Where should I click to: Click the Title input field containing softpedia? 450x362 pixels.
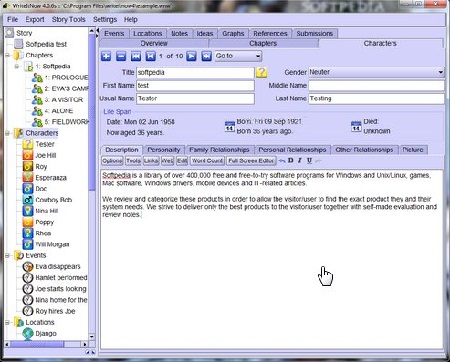195,72
